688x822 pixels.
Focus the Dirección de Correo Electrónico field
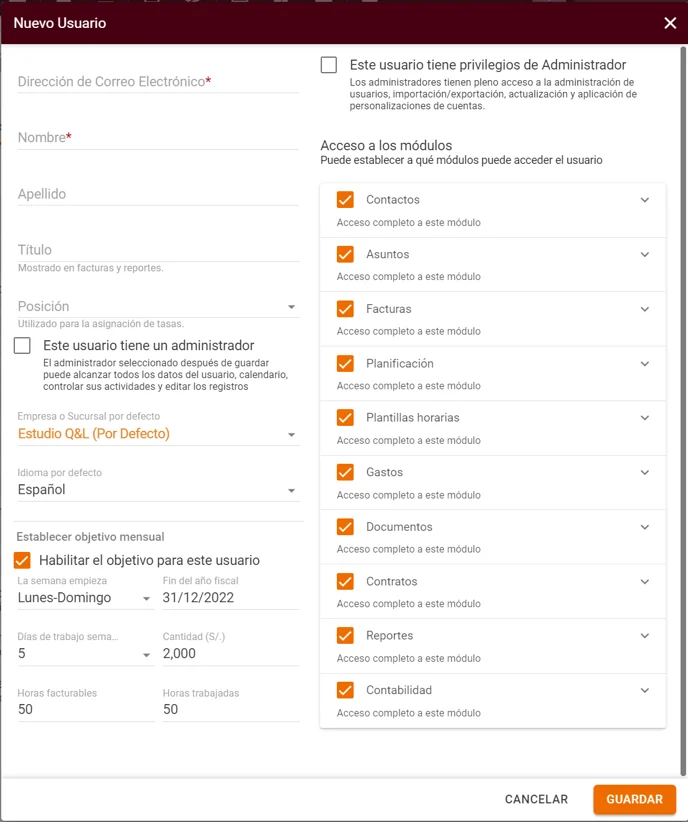(x=158, y=82)
